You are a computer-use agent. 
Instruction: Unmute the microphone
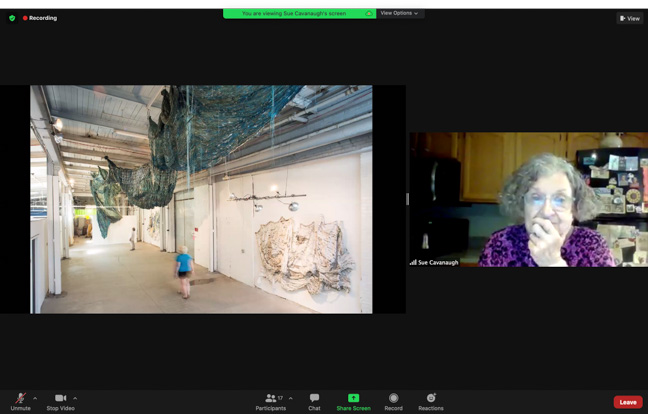(20, 400)
